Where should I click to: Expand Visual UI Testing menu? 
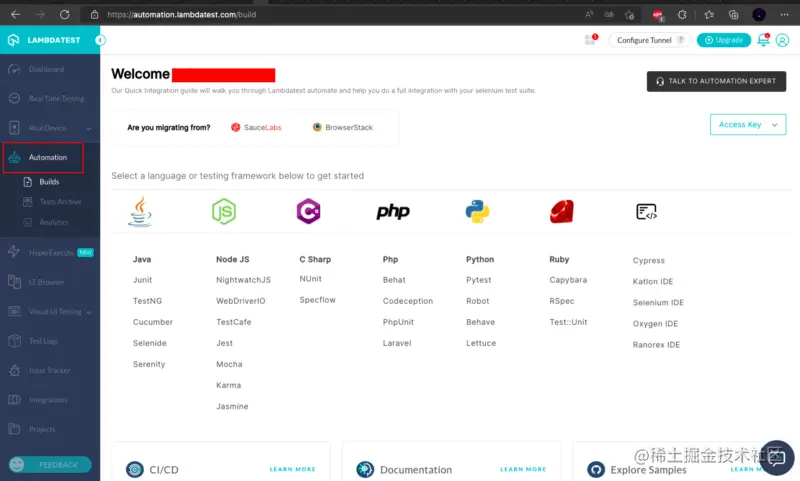point(50,312)
